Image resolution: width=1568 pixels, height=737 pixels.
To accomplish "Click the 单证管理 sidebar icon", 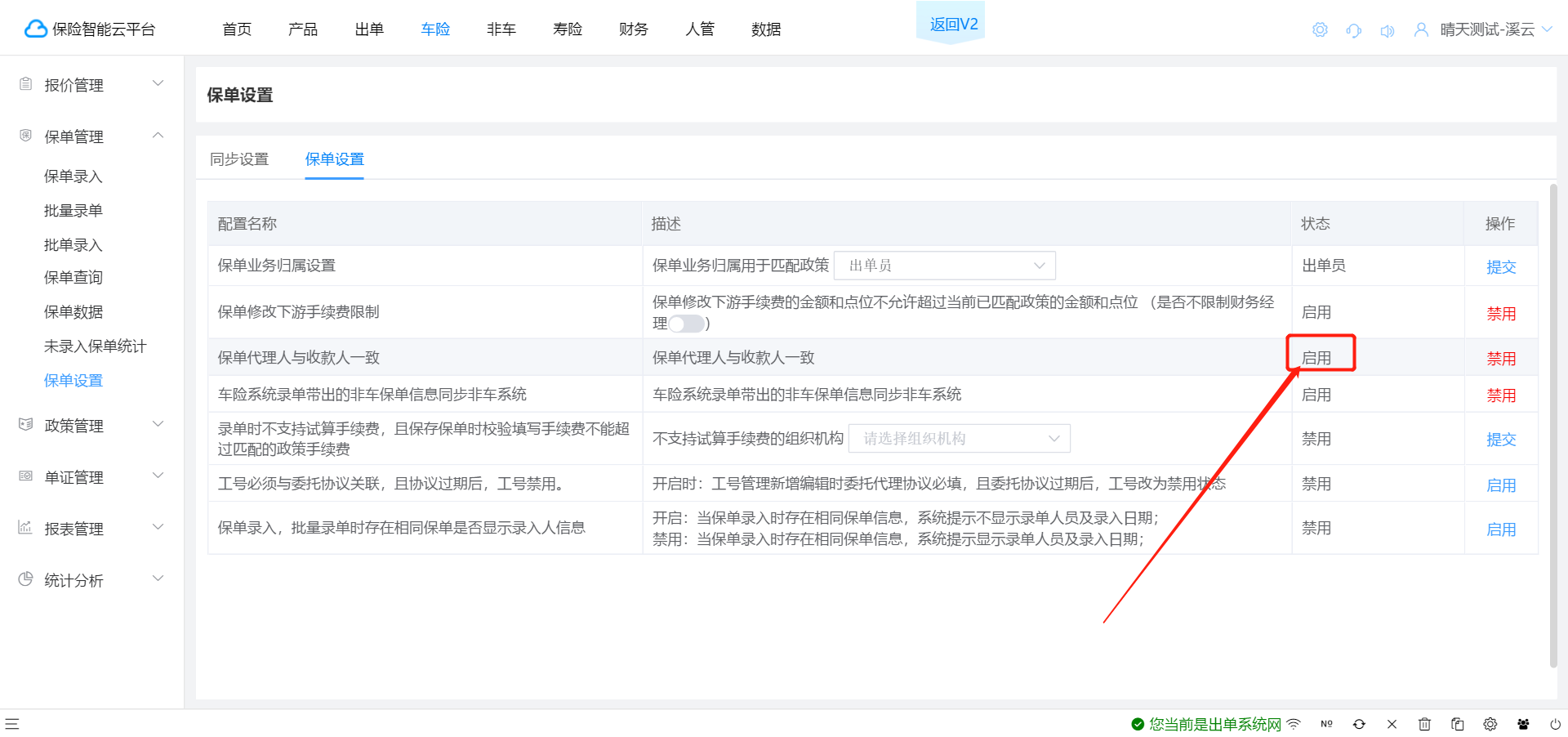I will [x=25, y=476].
